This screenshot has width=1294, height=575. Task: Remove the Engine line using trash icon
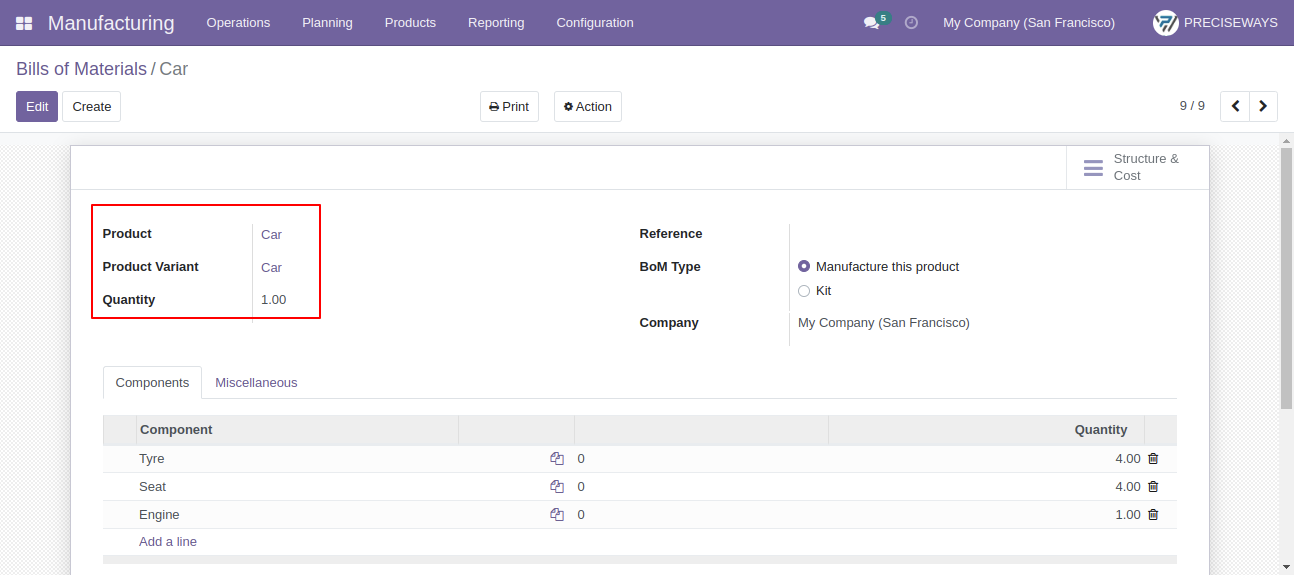tap(1153, 515)
